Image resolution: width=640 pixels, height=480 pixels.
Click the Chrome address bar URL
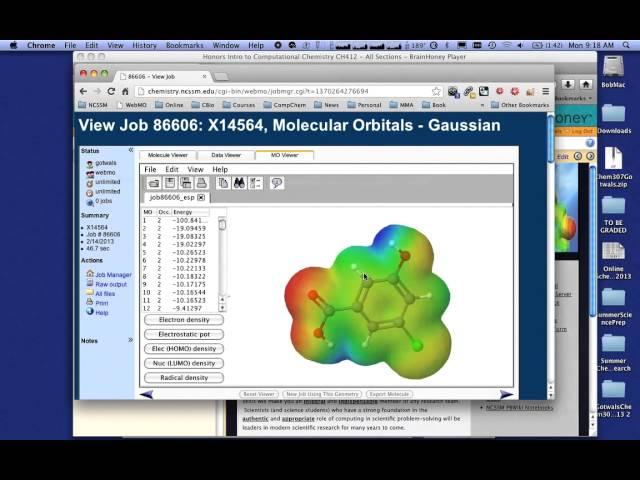[258, 91]
